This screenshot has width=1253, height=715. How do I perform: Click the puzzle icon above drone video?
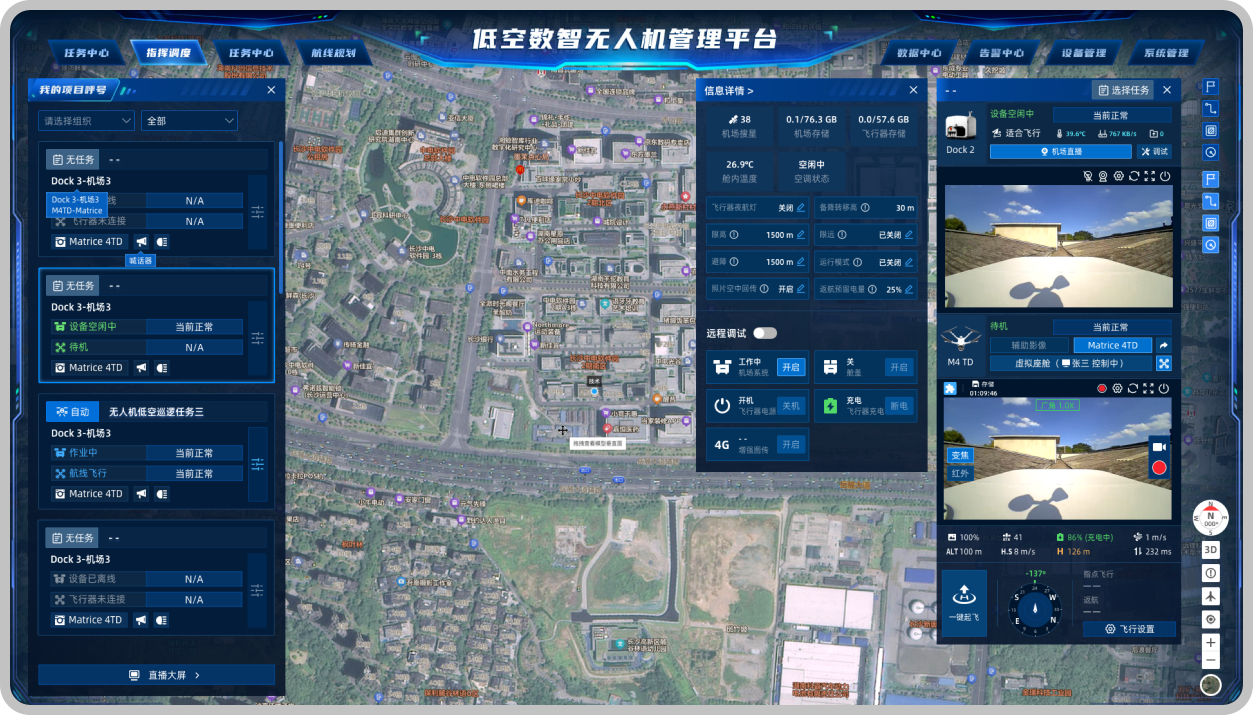[950, 388]
